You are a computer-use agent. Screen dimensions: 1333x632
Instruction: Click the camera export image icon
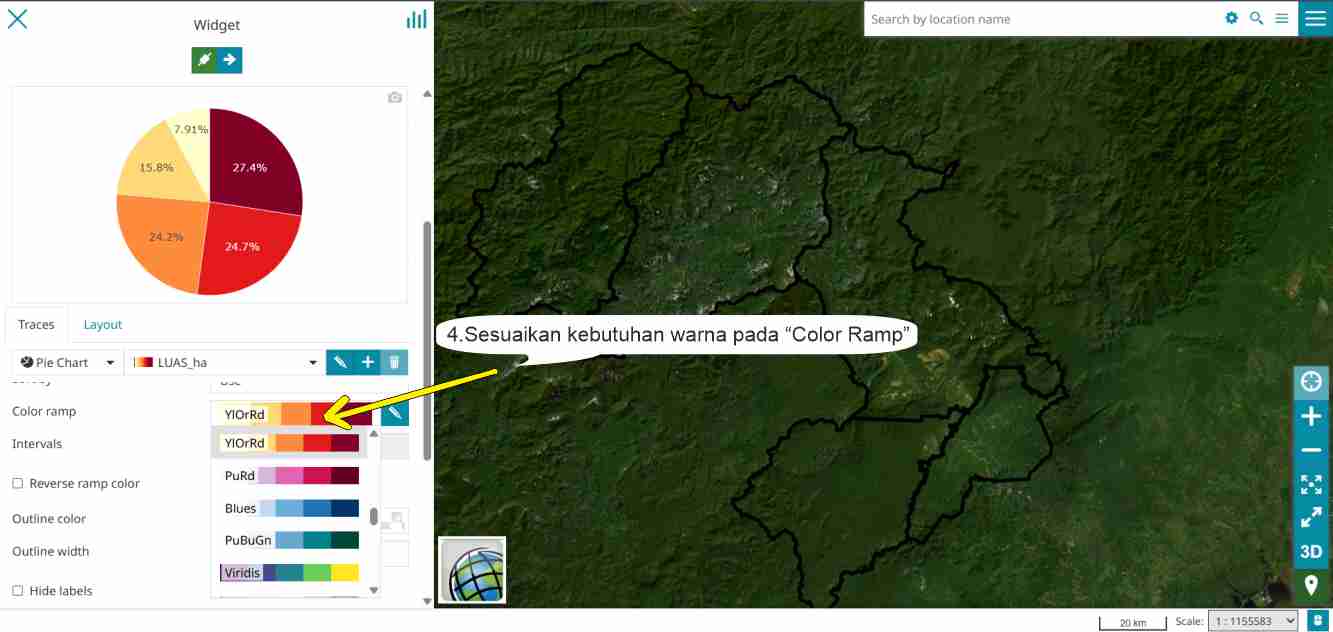pyautogui.click(x=395, y=97)
